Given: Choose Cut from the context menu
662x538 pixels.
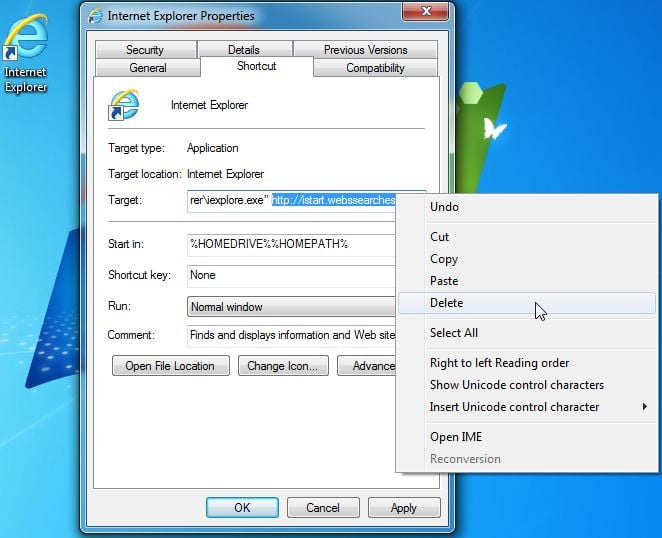Looking at the screenshot, I should 527,237.
